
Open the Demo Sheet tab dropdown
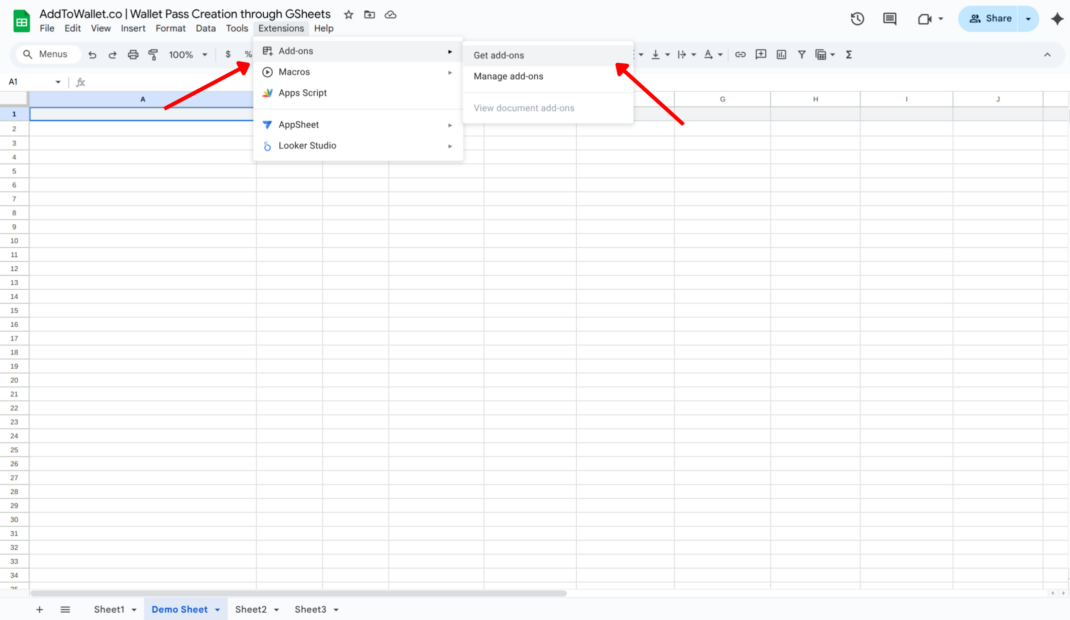[216, 609]
